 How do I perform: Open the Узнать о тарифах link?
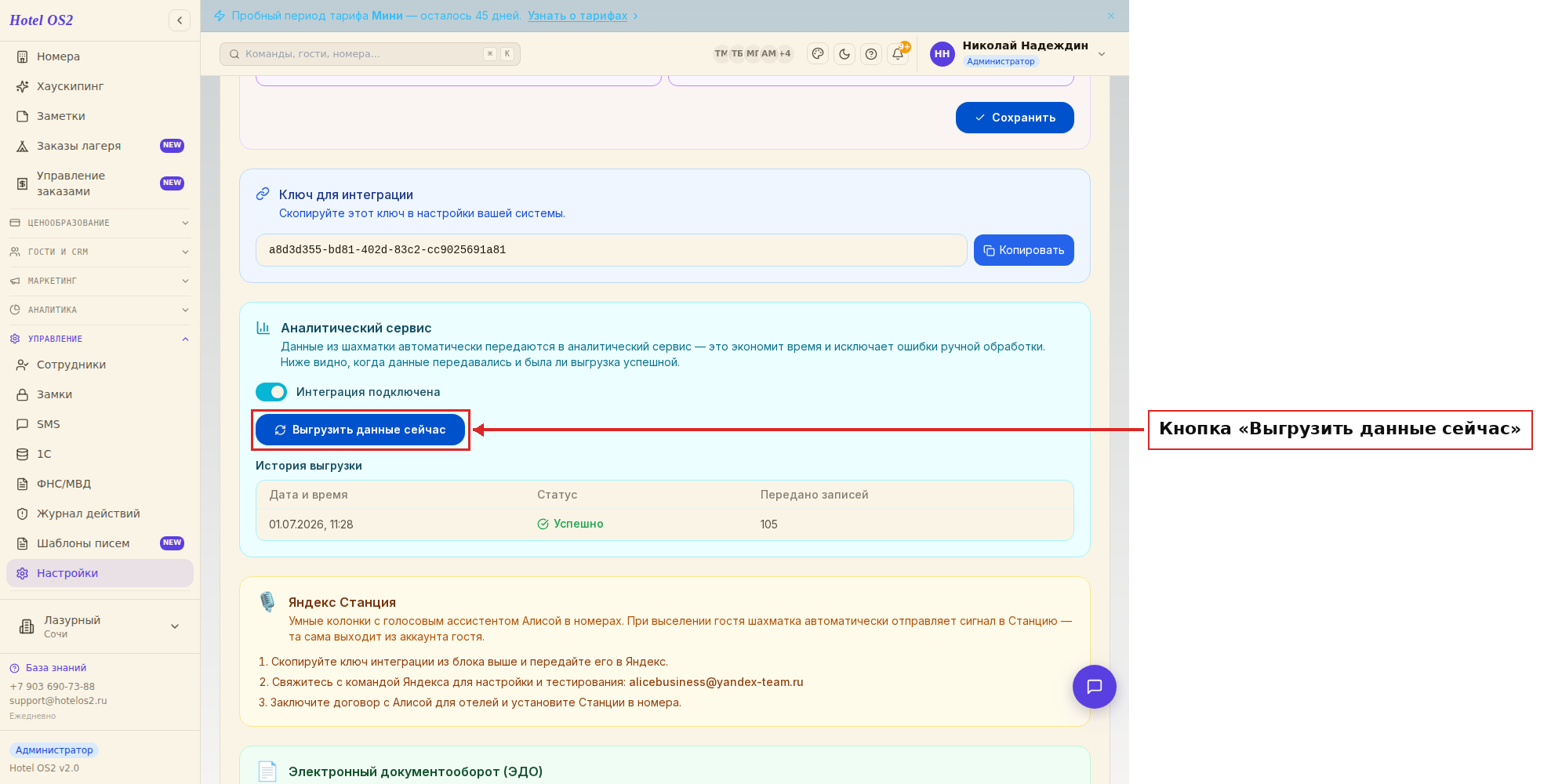pos(578,16)
